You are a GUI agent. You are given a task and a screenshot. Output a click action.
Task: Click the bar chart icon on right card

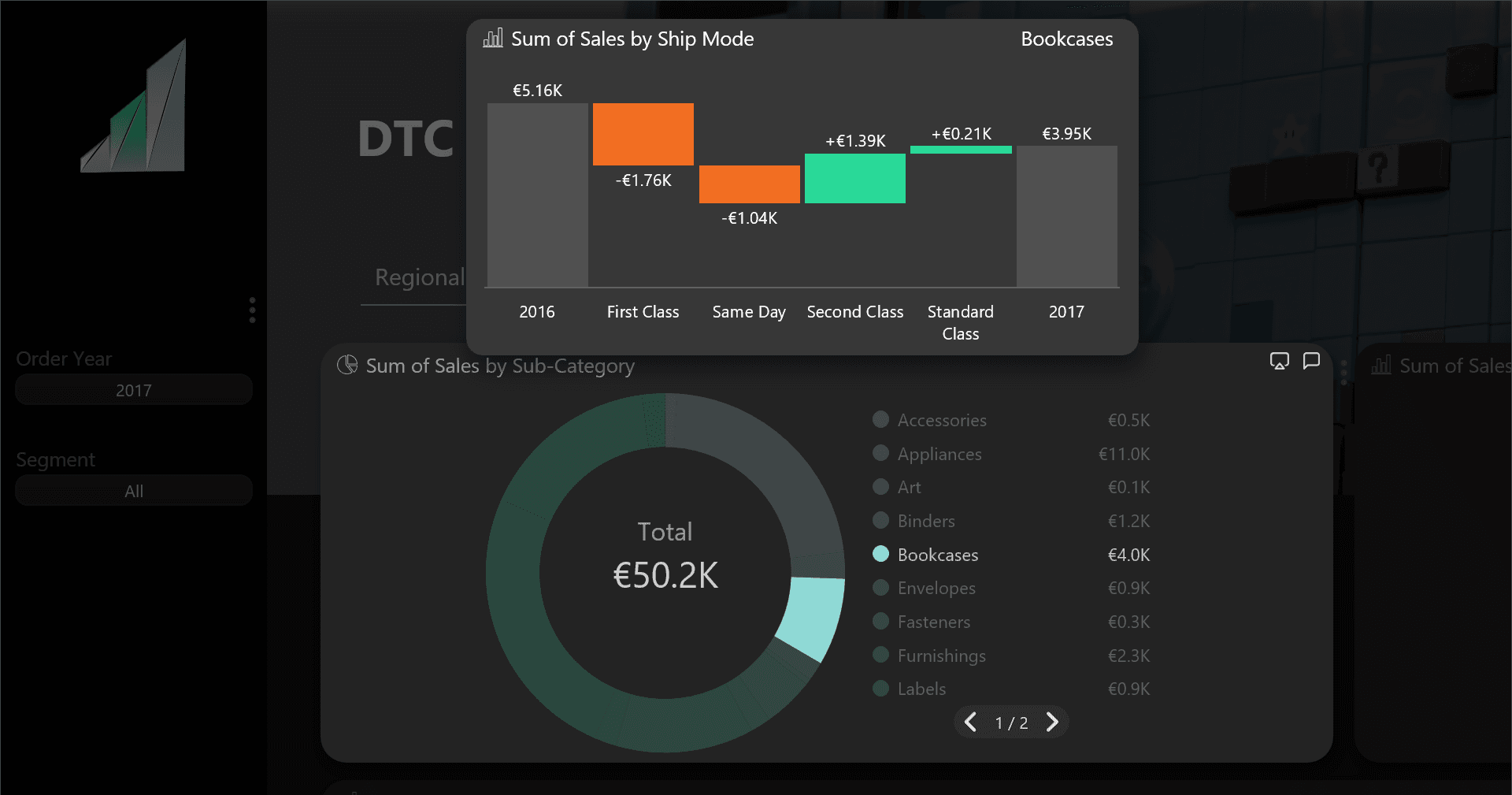click(1380, 366)
